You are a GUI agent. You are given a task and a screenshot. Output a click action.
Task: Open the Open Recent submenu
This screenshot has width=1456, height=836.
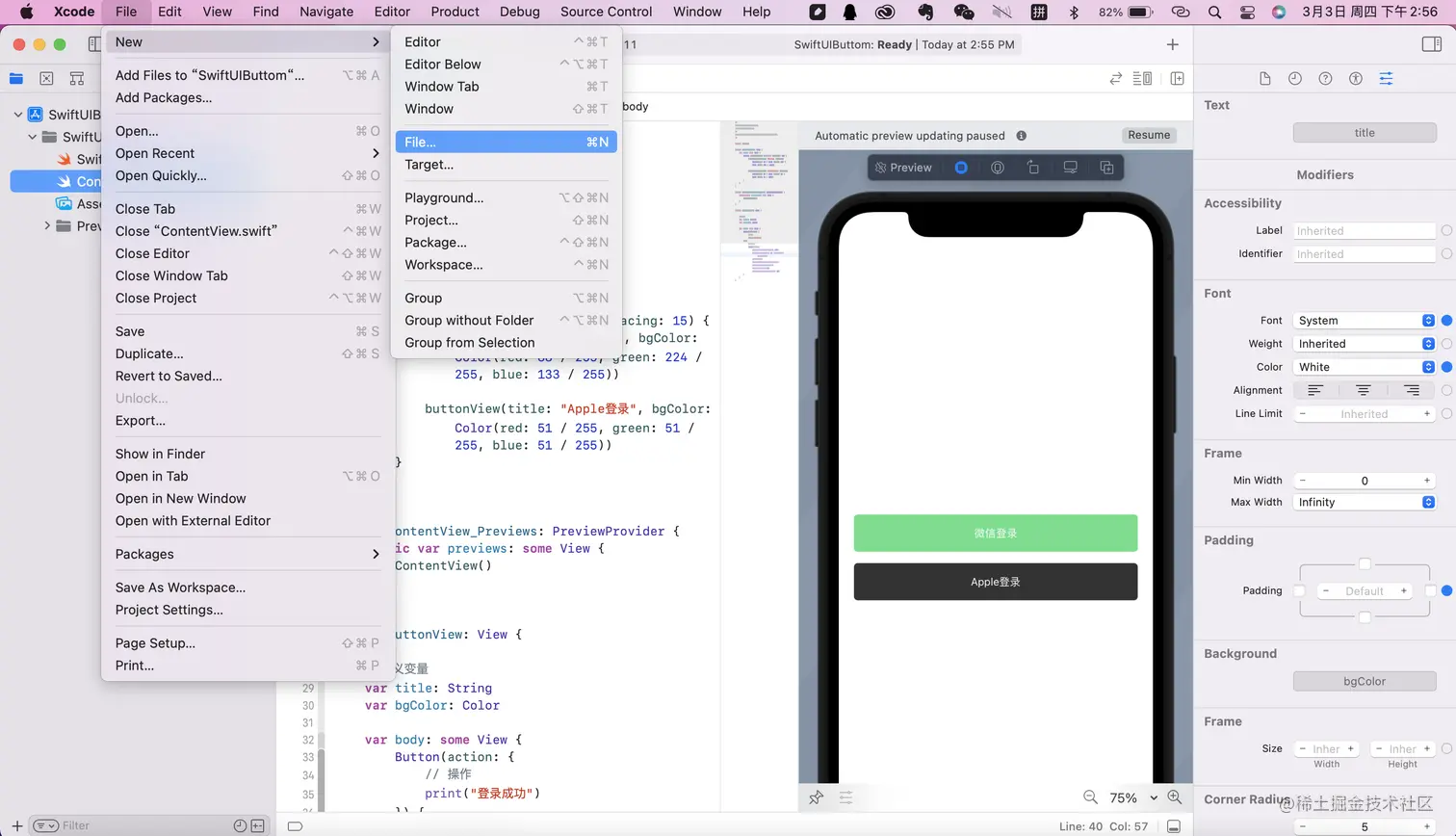pos(156,153)
